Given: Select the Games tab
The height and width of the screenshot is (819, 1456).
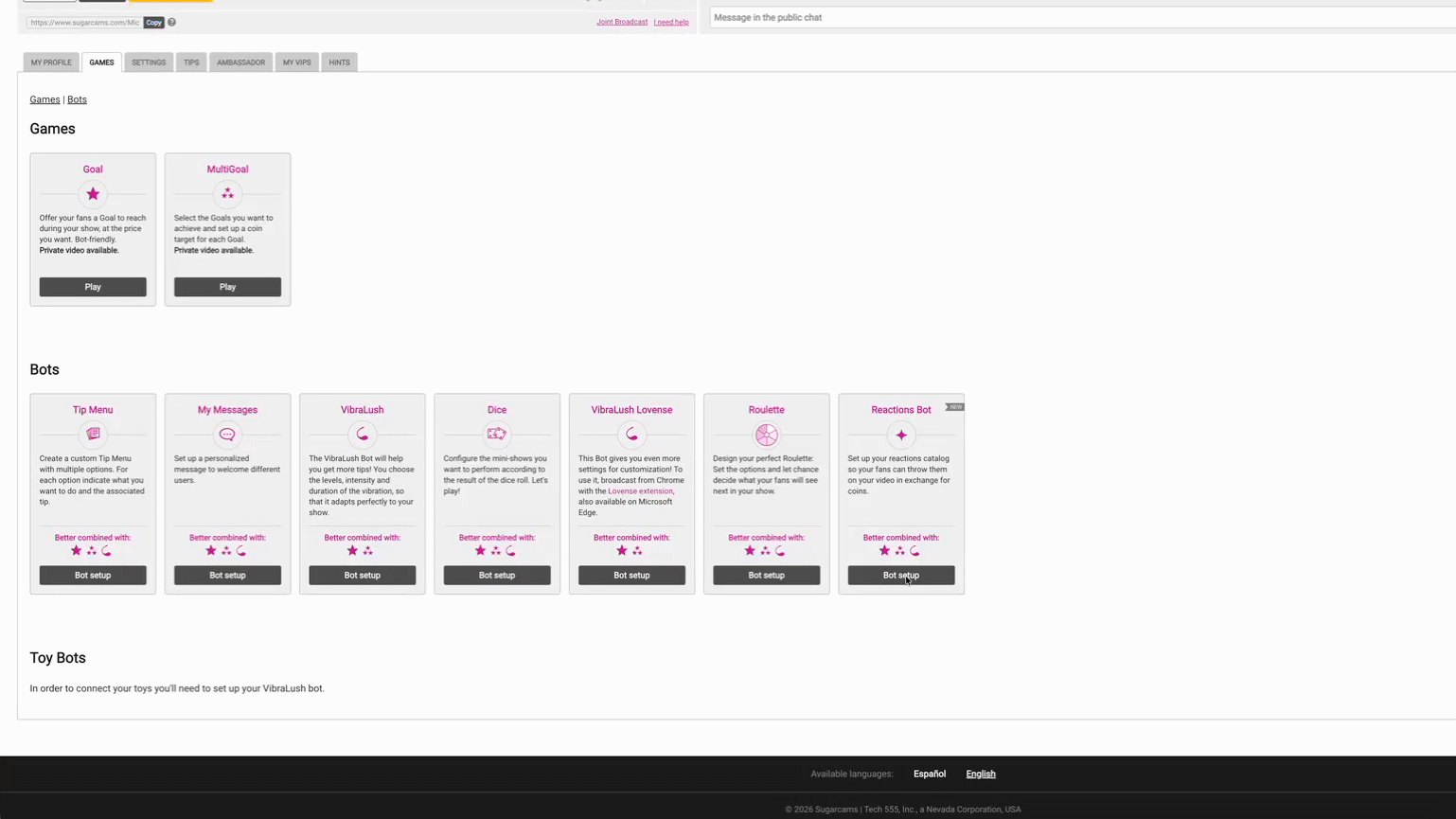Looking at the screenshot, I should point(101,62).
